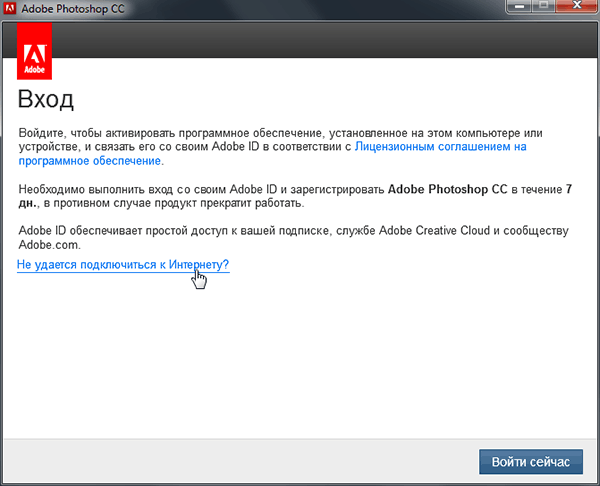Click the Adobe icon in title bar
Image resolution: width=600 pixels, height=486 pixels.
tap(10, 8)
